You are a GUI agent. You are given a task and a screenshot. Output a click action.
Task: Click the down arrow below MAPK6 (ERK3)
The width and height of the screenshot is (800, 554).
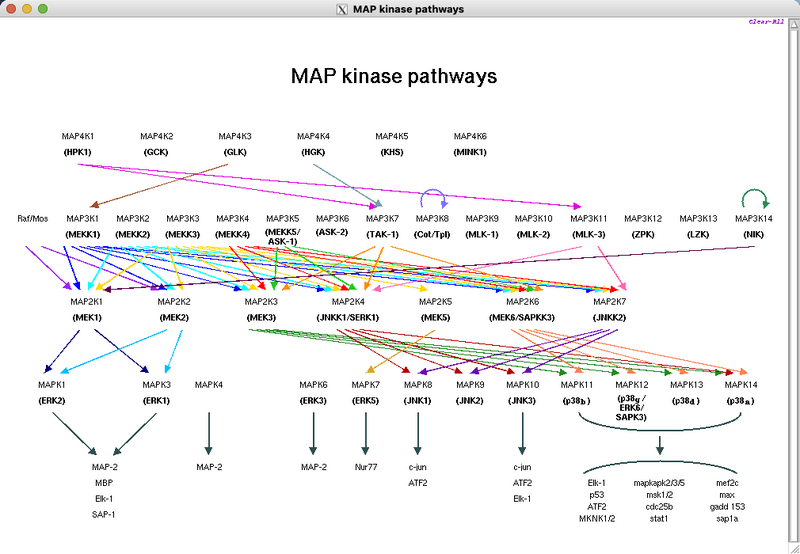[x=313, y=430]
